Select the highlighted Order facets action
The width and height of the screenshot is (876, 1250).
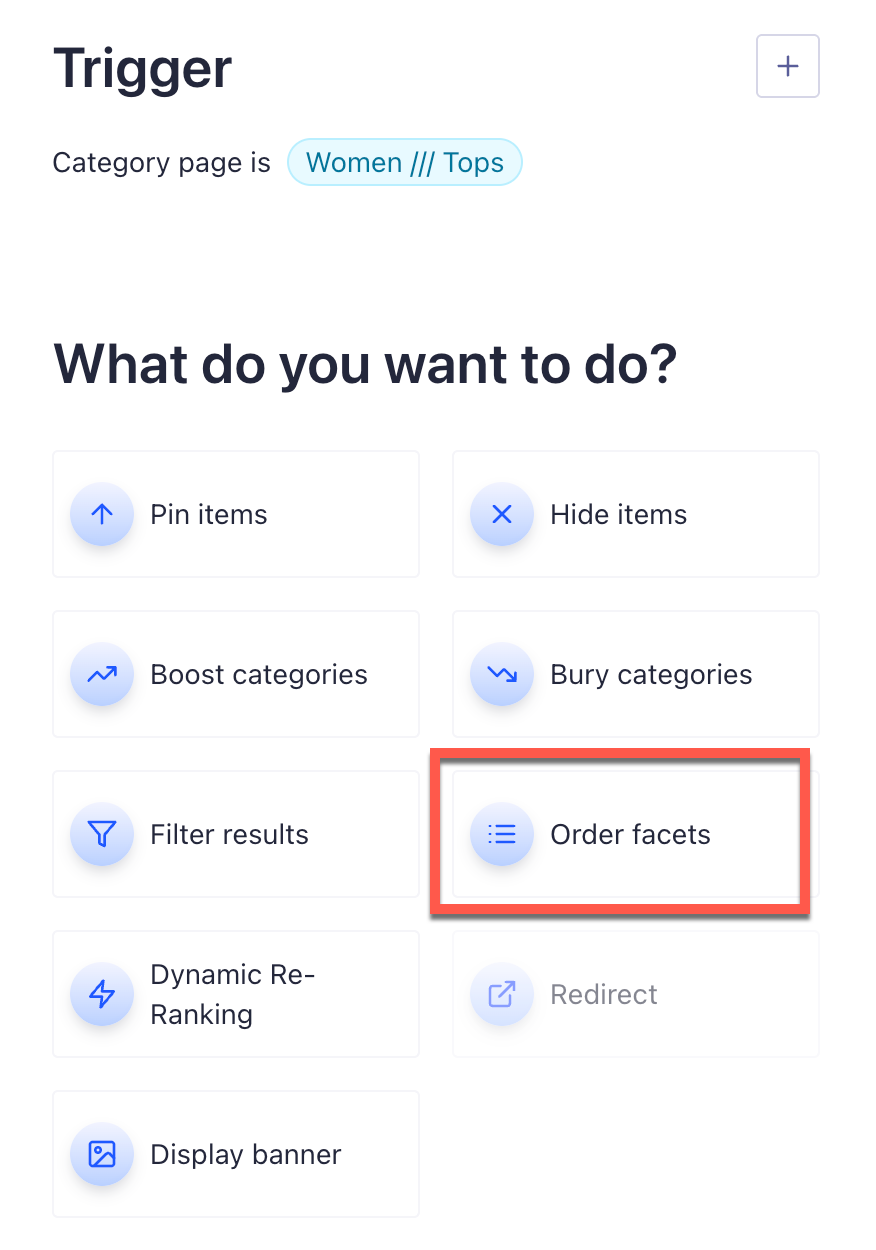click(635, 834)
